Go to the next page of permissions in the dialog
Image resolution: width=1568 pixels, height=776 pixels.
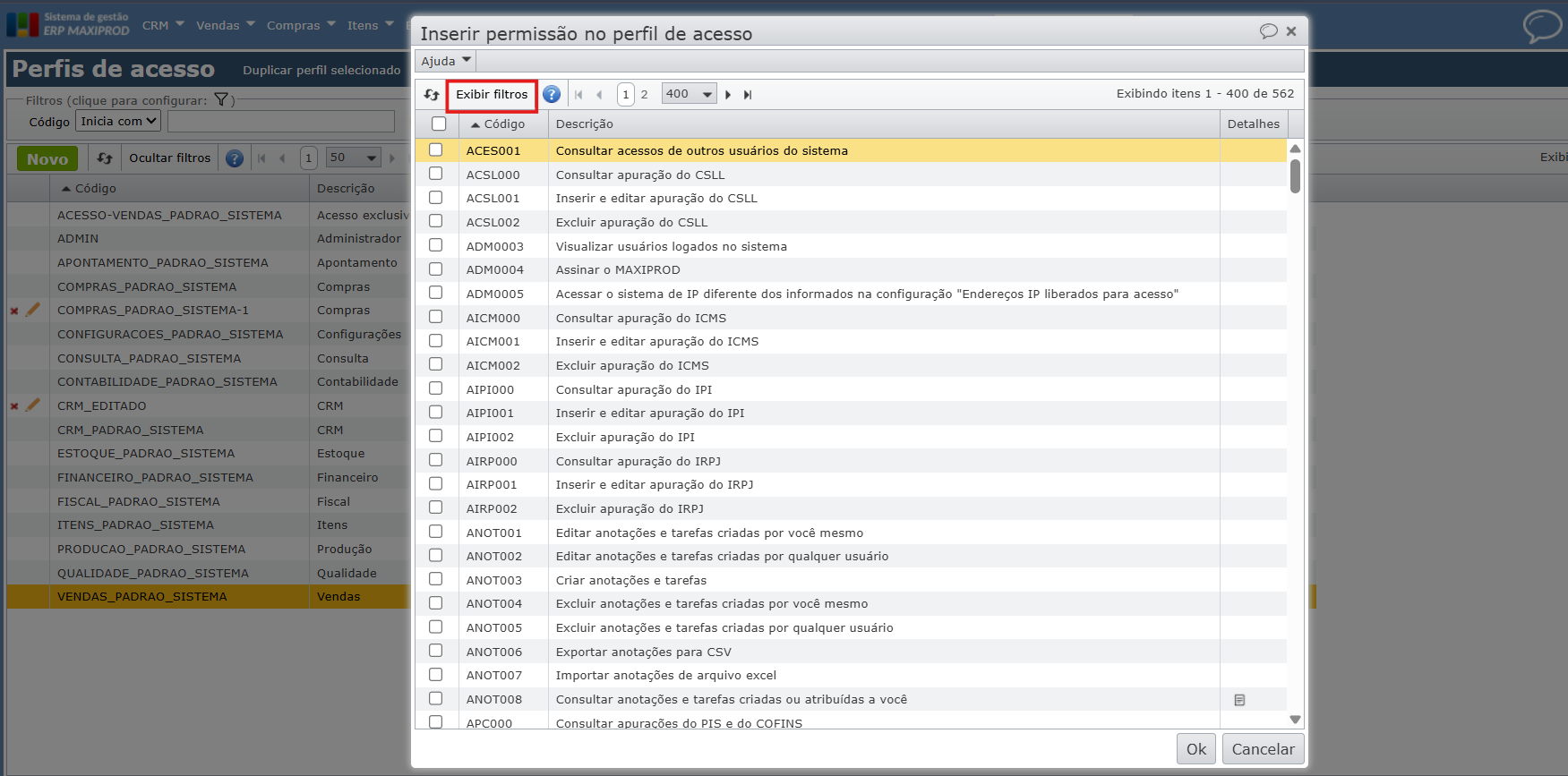(728, 94)
